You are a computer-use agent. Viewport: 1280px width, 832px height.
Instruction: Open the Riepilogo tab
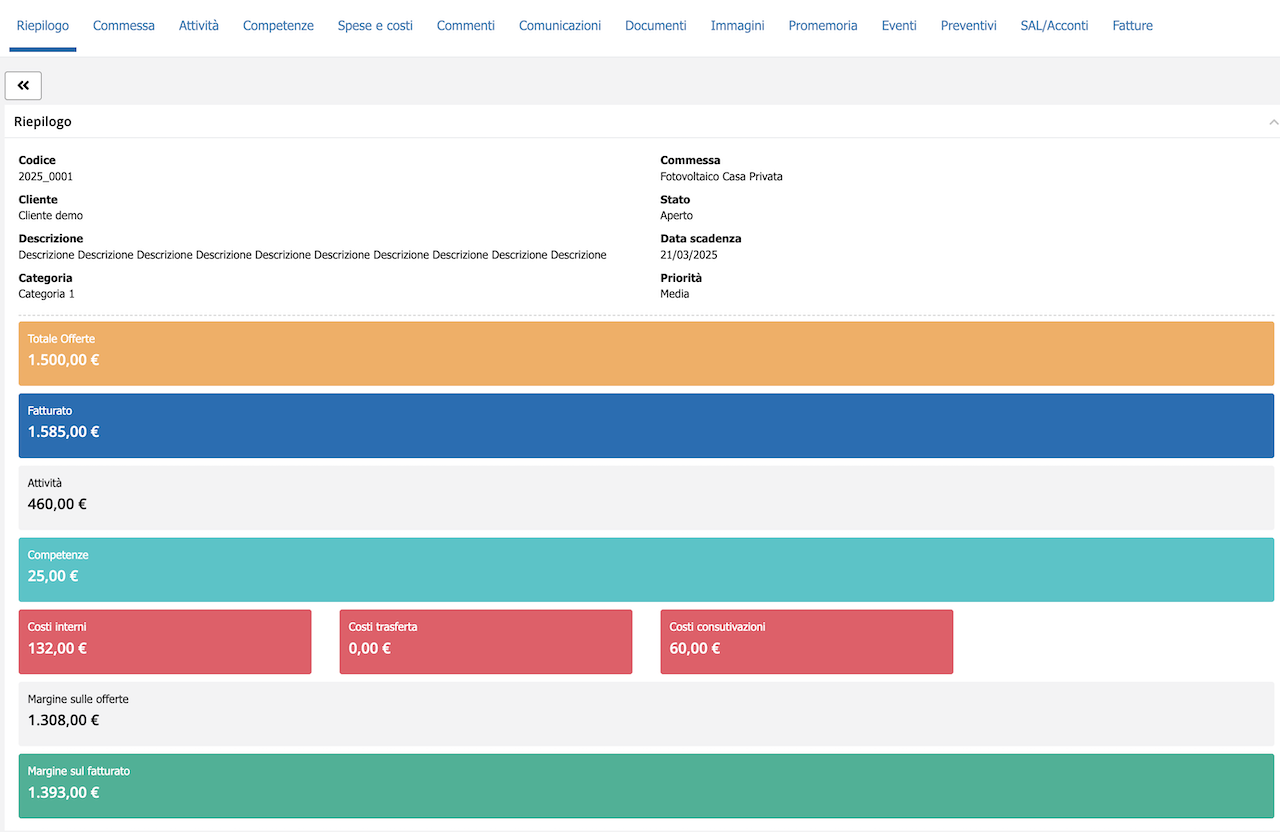click(x=43, y=26)
